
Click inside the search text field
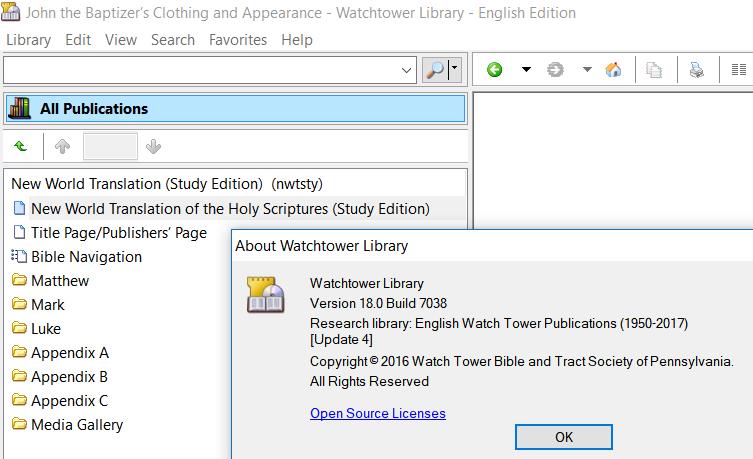200,70
